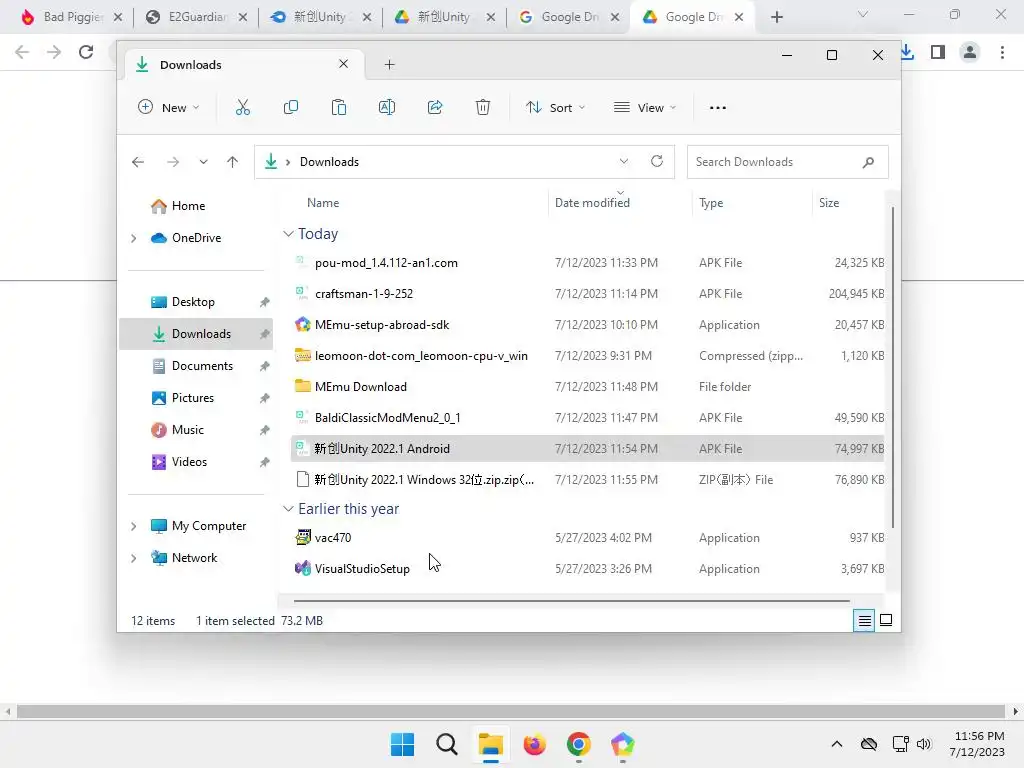1024x768 pixels.
Task: Open Windows Start menu
Action: click(x=402, y=744)
